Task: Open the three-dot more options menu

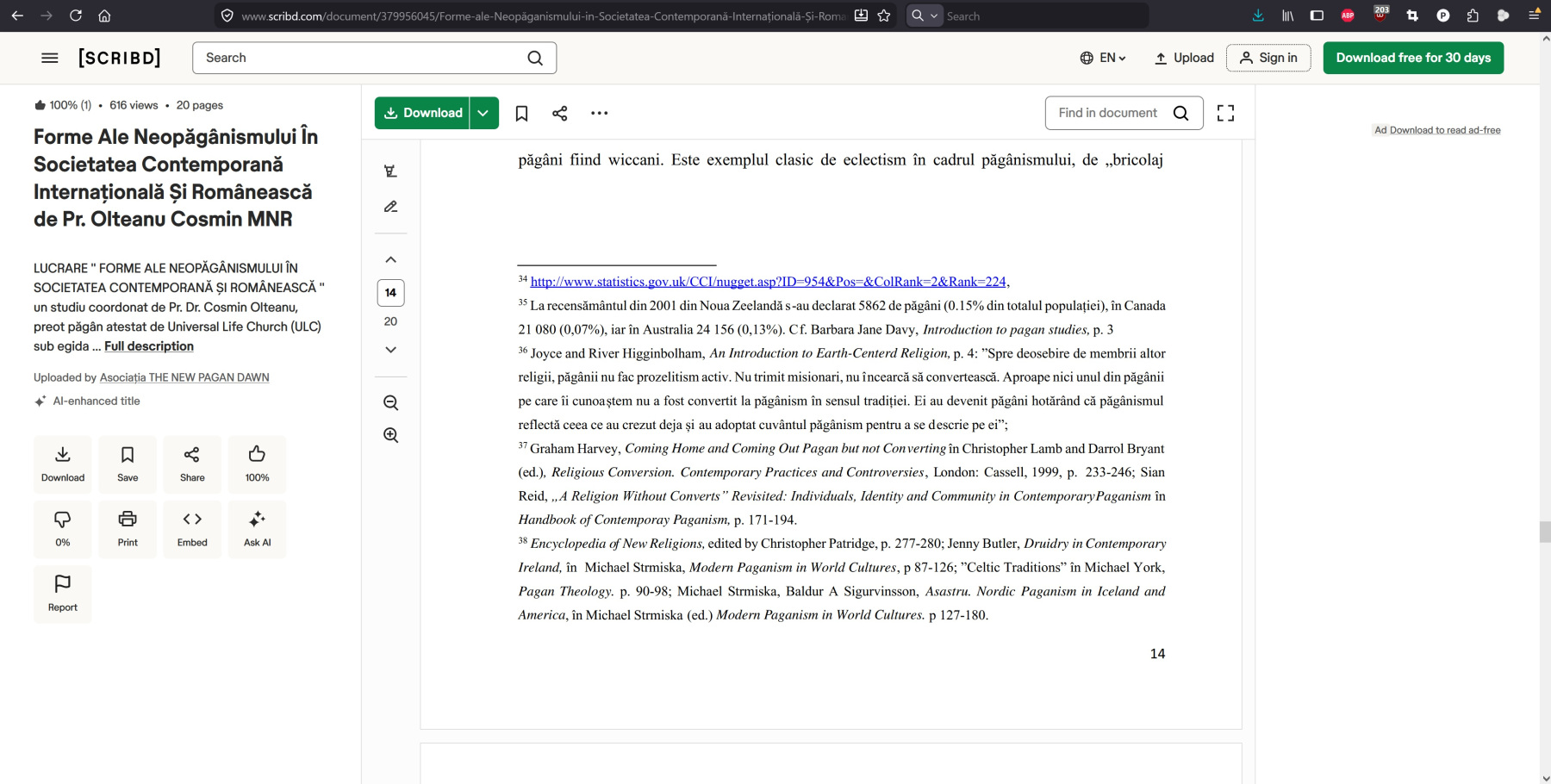Action: coord(599,114)
